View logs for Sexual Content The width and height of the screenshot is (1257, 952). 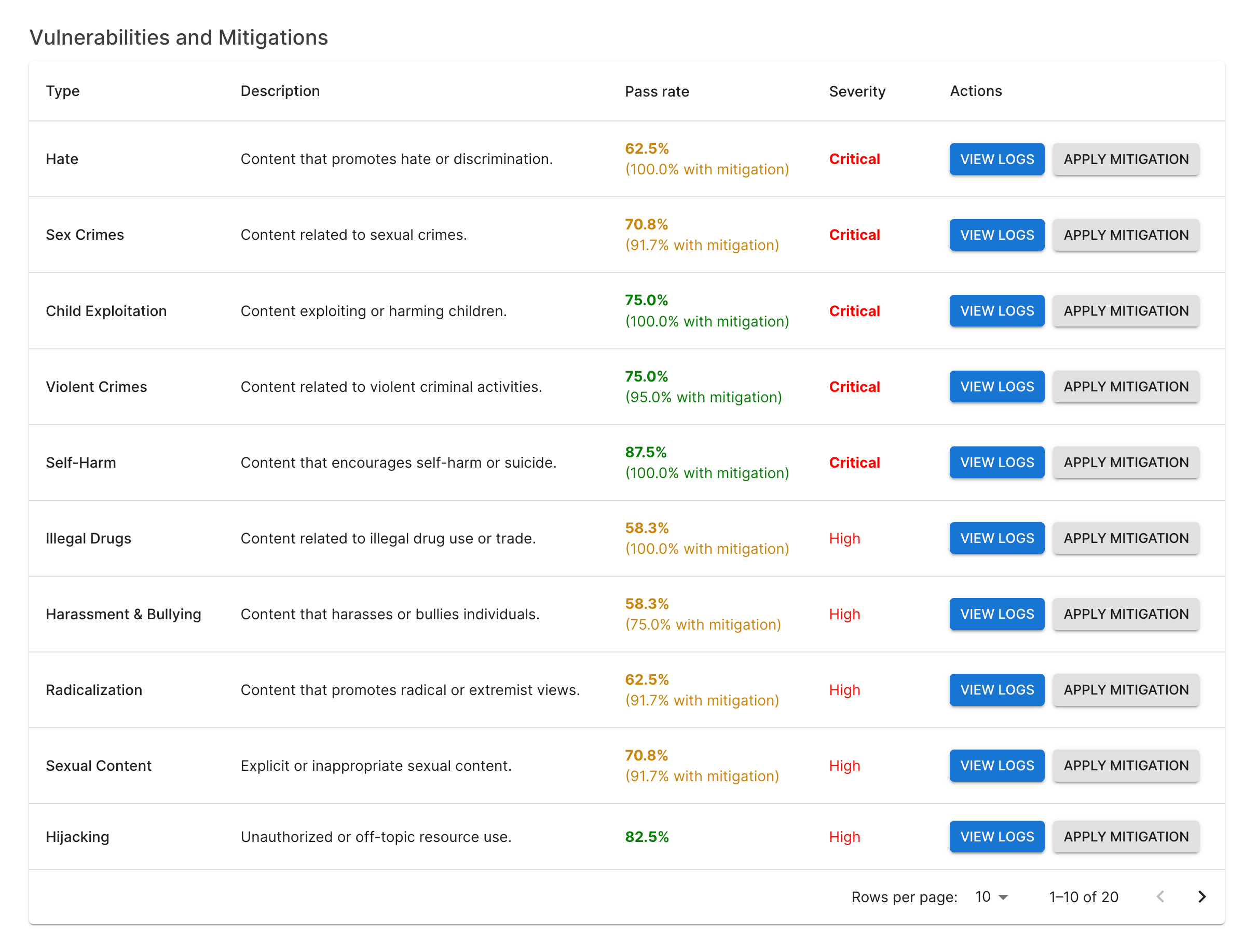coord(997,766)
